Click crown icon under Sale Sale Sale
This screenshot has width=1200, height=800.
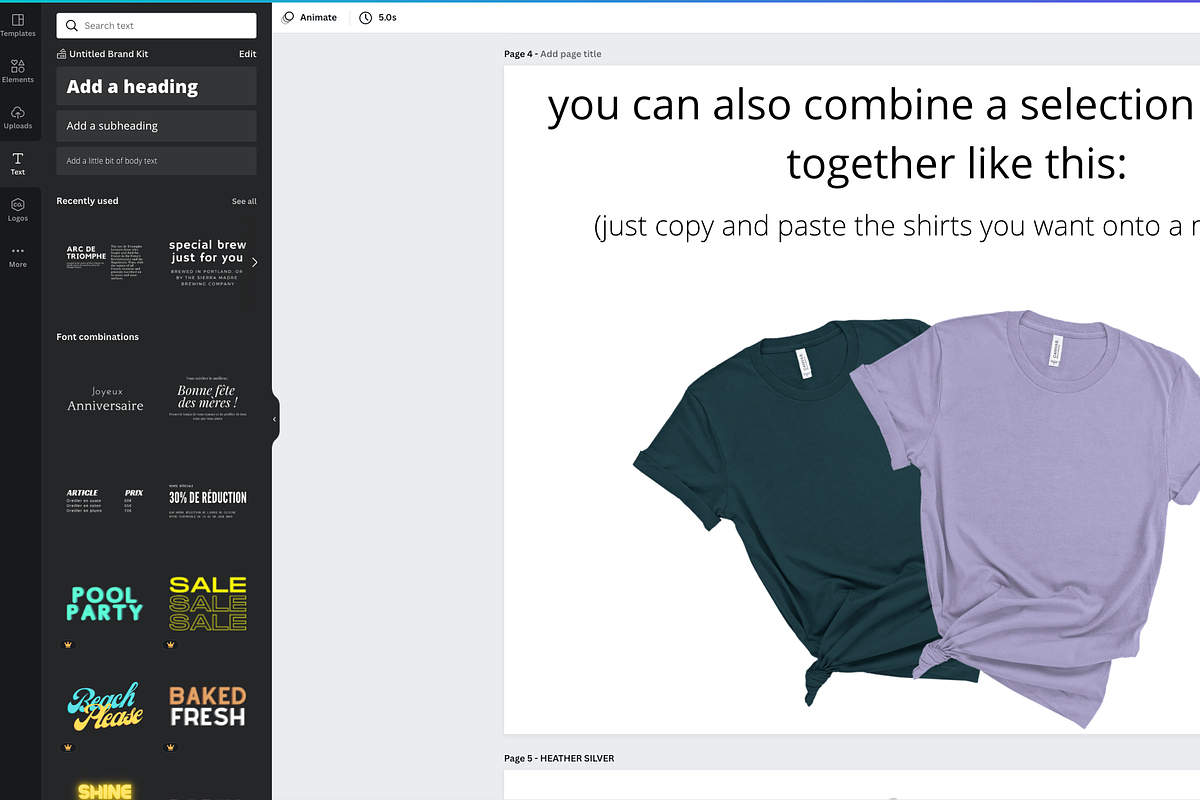click(170, 645)
